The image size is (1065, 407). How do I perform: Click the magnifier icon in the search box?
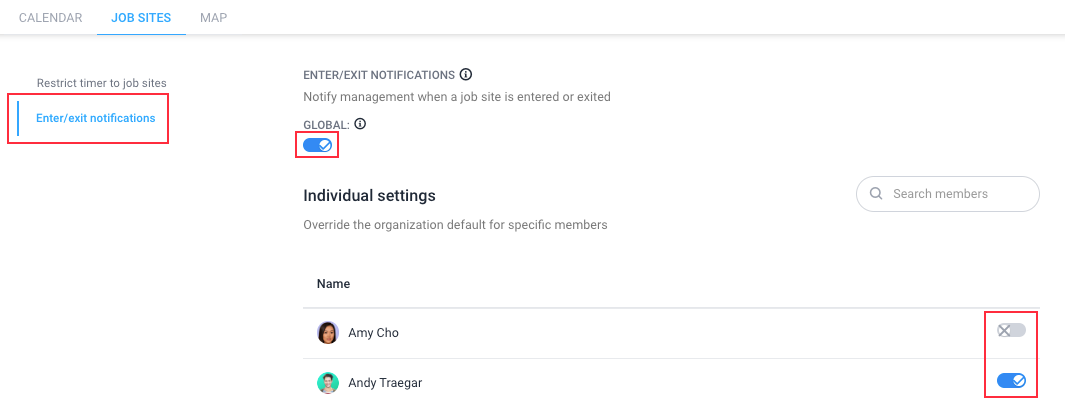coord(876,194)
